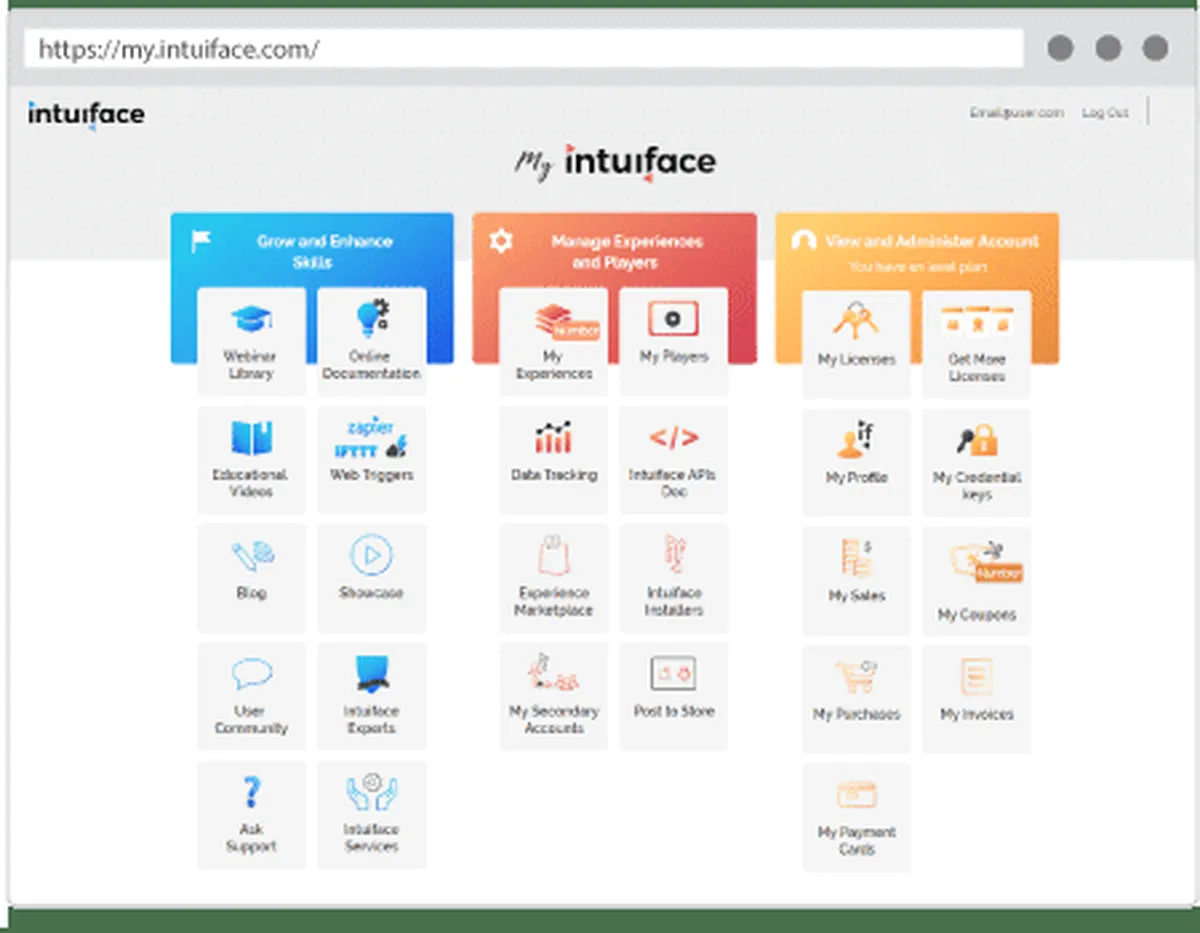This screenshot has width=1200, height=933.
Task: Open the Intuiface Installers tile
Action: pos(673,578)
